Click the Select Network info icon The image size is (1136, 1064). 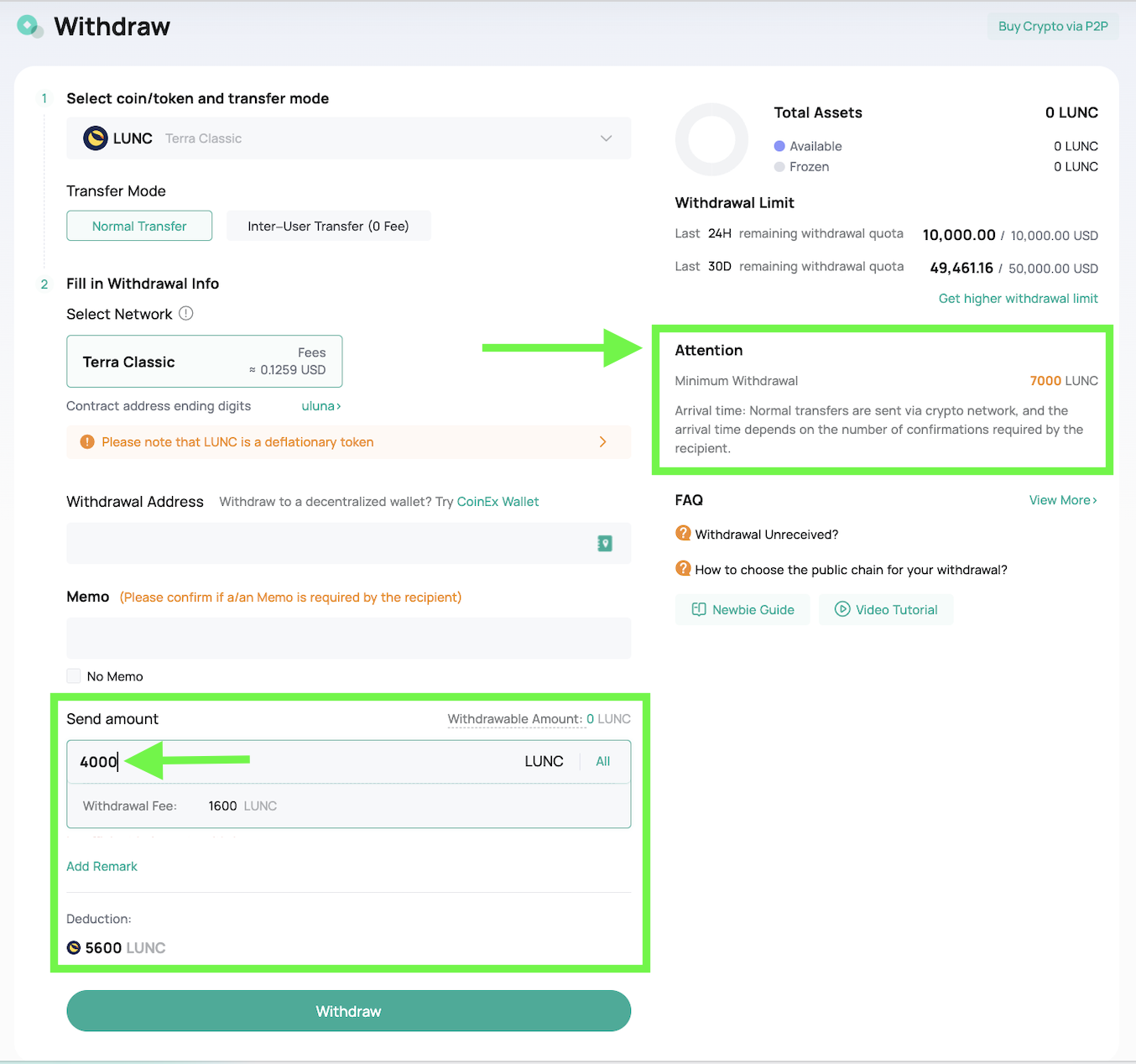[186, 313]
